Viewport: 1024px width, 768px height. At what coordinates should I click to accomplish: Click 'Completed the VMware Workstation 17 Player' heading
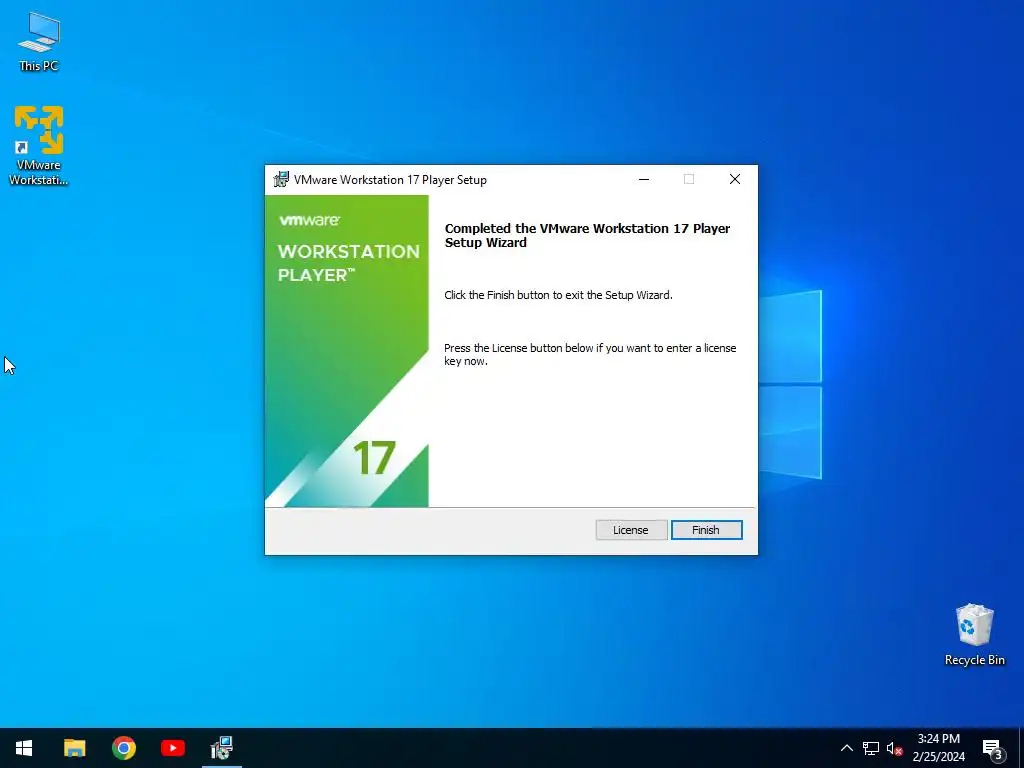tap(587, 235)
